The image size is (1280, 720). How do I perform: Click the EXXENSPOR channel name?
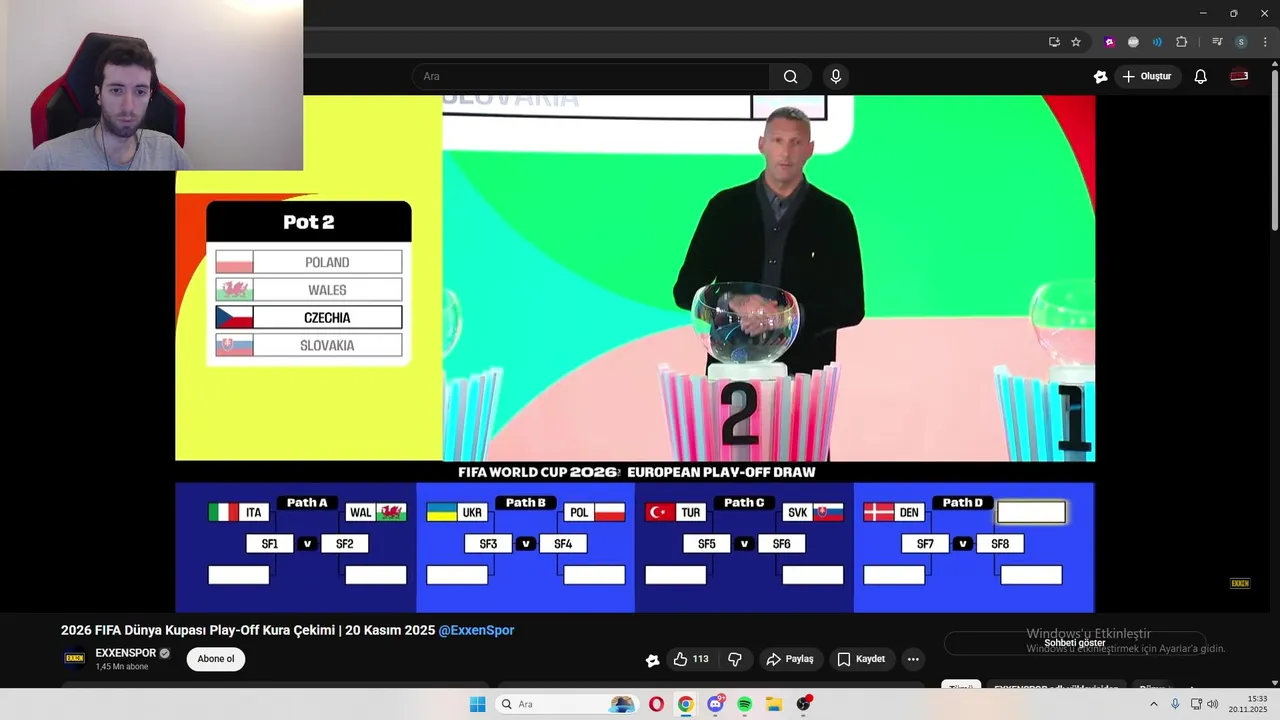[126, 653]
